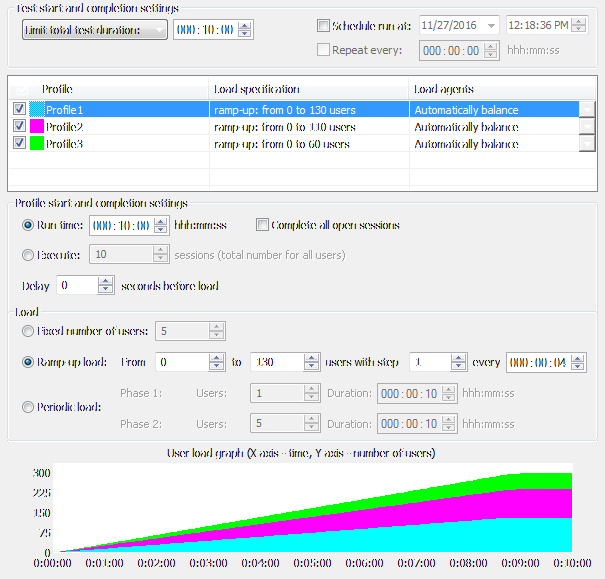Screen dimensions: 605x579
Task: Expand Load agents dropdown for Profile3
Action: tap(587, 144)
